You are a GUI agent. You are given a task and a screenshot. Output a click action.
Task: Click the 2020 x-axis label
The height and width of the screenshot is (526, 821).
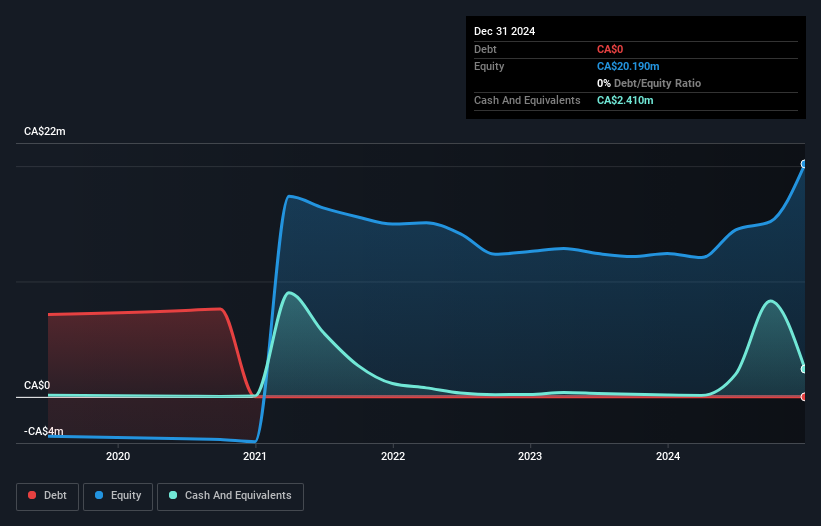118,456
